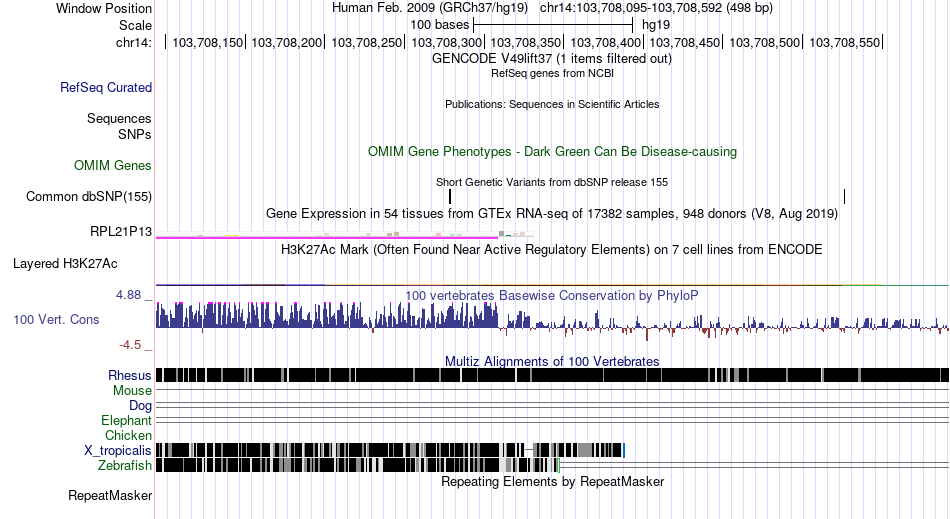Click the Layered H3K27Ac track label
The width and height of the screenshot is (950, 519).
tap(65, 263)
